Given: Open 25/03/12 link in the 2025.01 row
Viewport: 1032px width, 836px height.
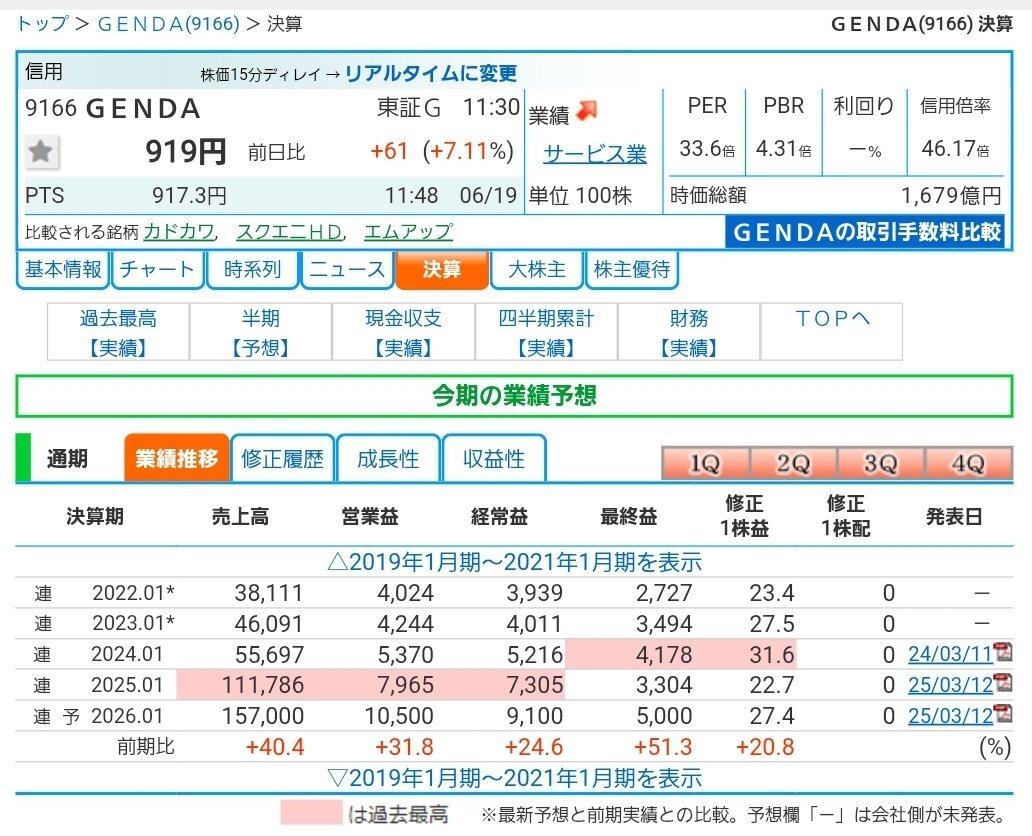Looking at the screenshot, I should pyautogui.click(x=950, y=685).
